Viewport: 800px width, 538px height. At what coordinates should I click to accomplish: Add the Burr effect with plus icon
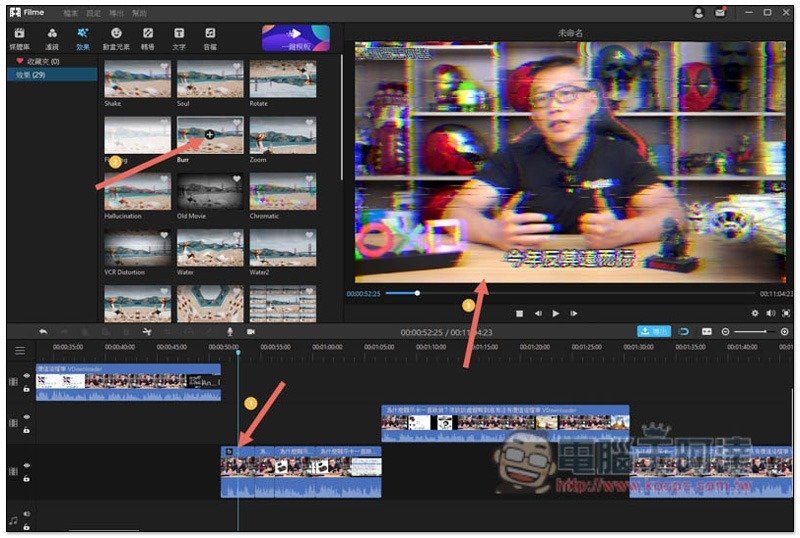(x=209, y=133)
